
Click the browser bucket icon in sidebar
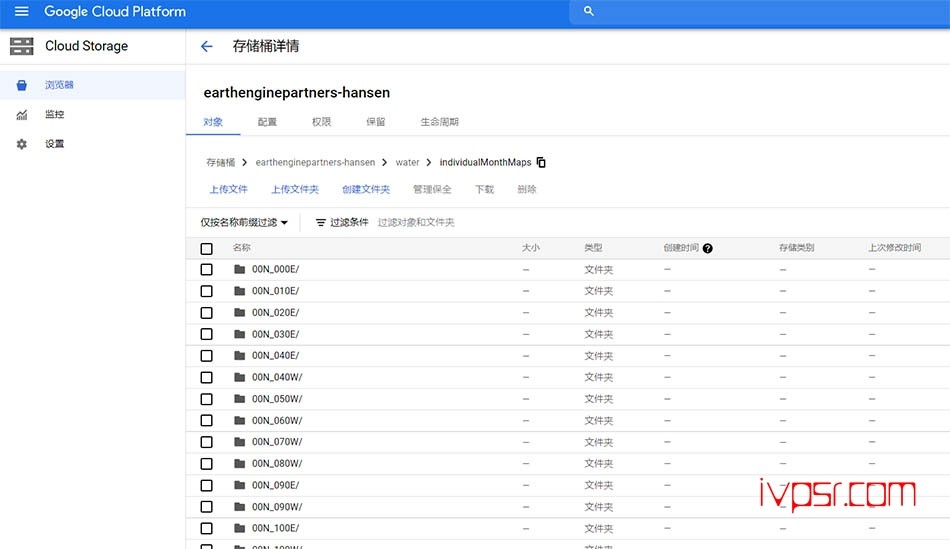22,85
